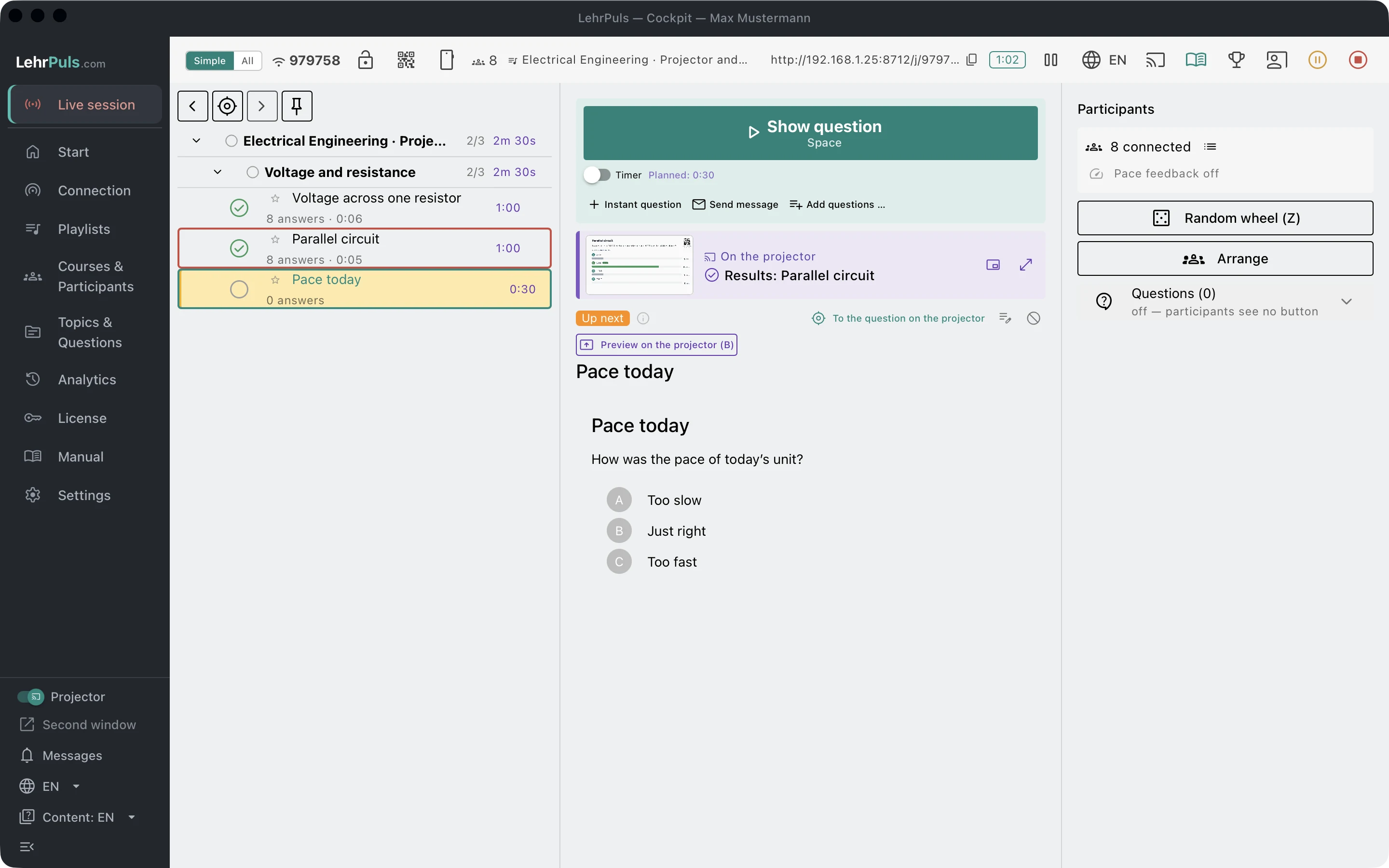Screen dimensions: 1389x868
Task: Open the Random wheel (Z) button
Action: point(1225,218)
